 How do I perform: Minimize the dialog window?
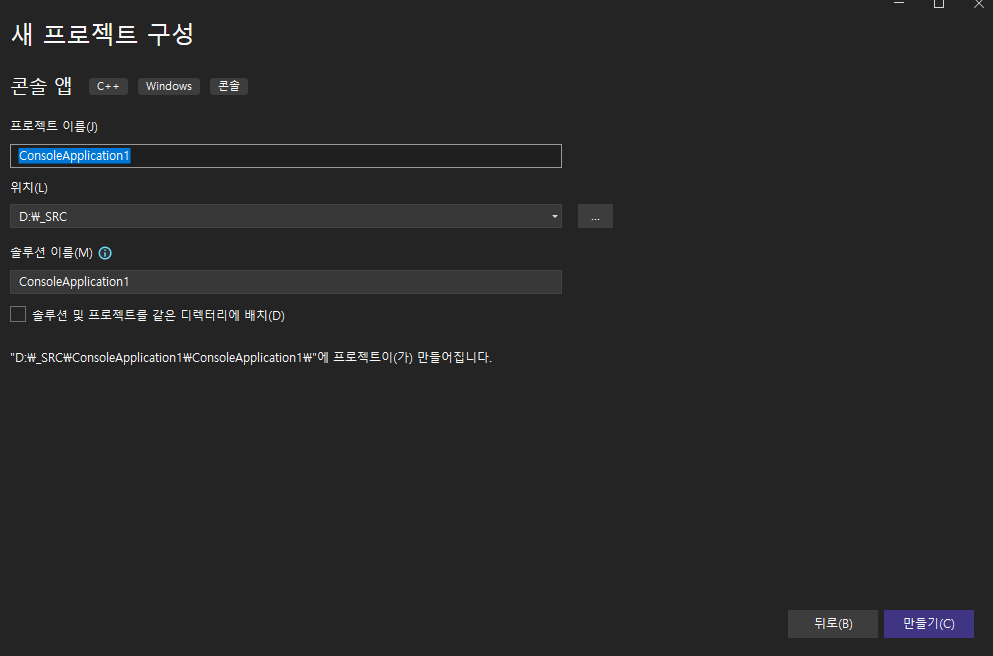pos(899,3)
